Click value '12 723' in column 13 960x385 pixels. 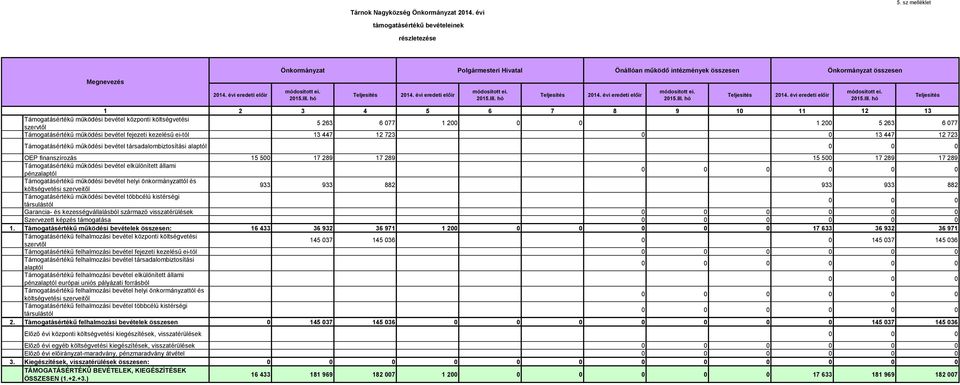(x=947, y=134)
